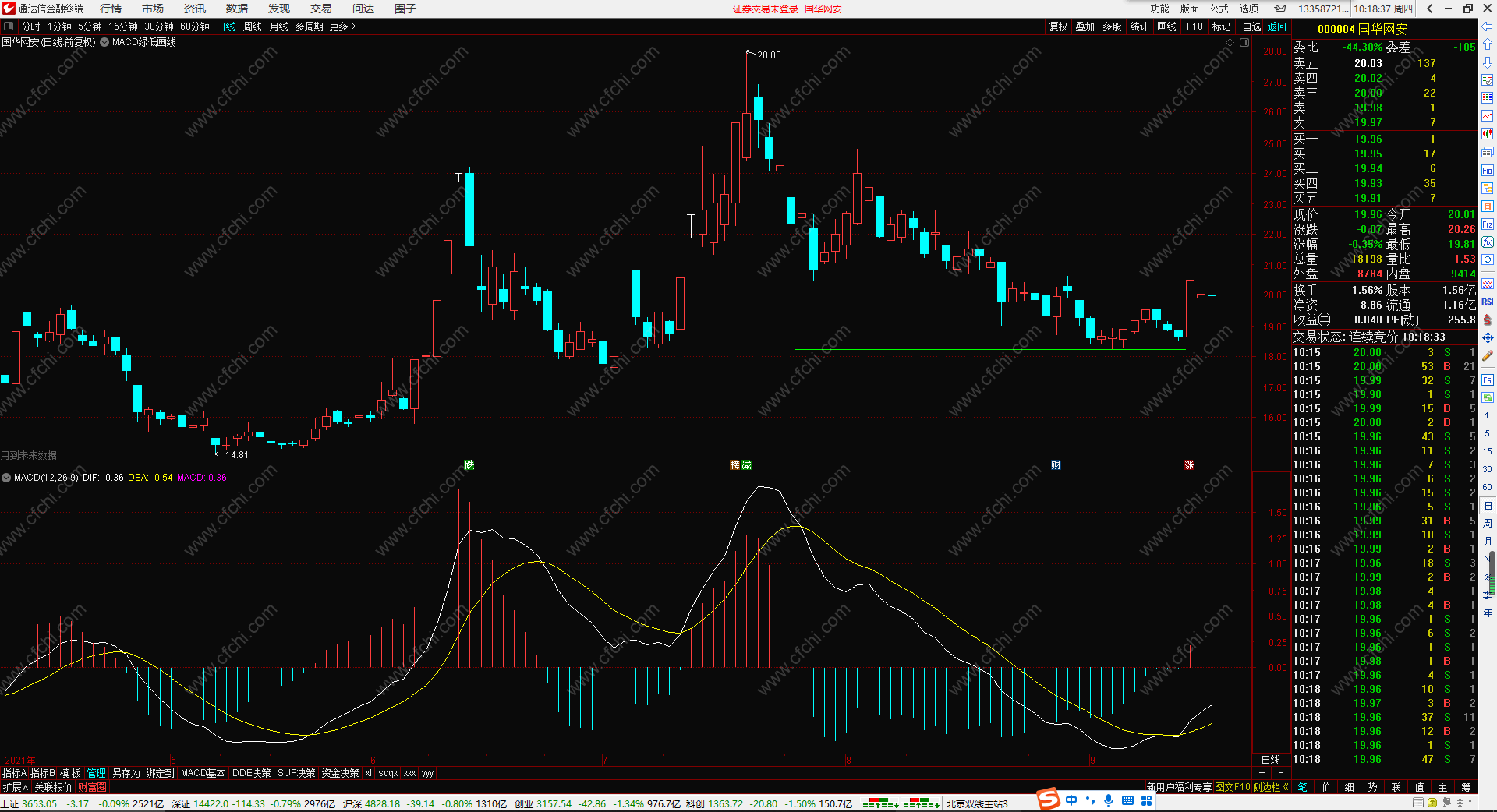Select the pencil drawing tool icon

pos(1487,356)
